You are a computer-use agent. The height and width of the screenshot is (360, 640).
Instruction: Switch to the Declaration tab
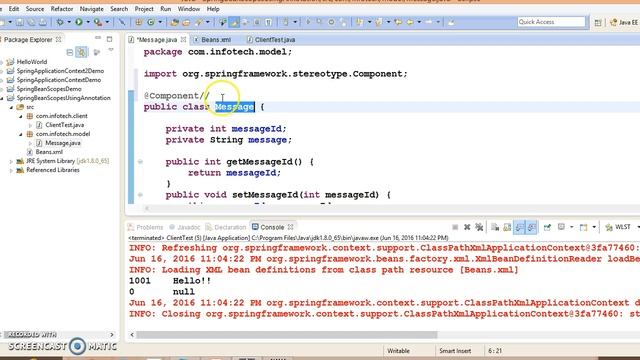[x=226, y=227]
